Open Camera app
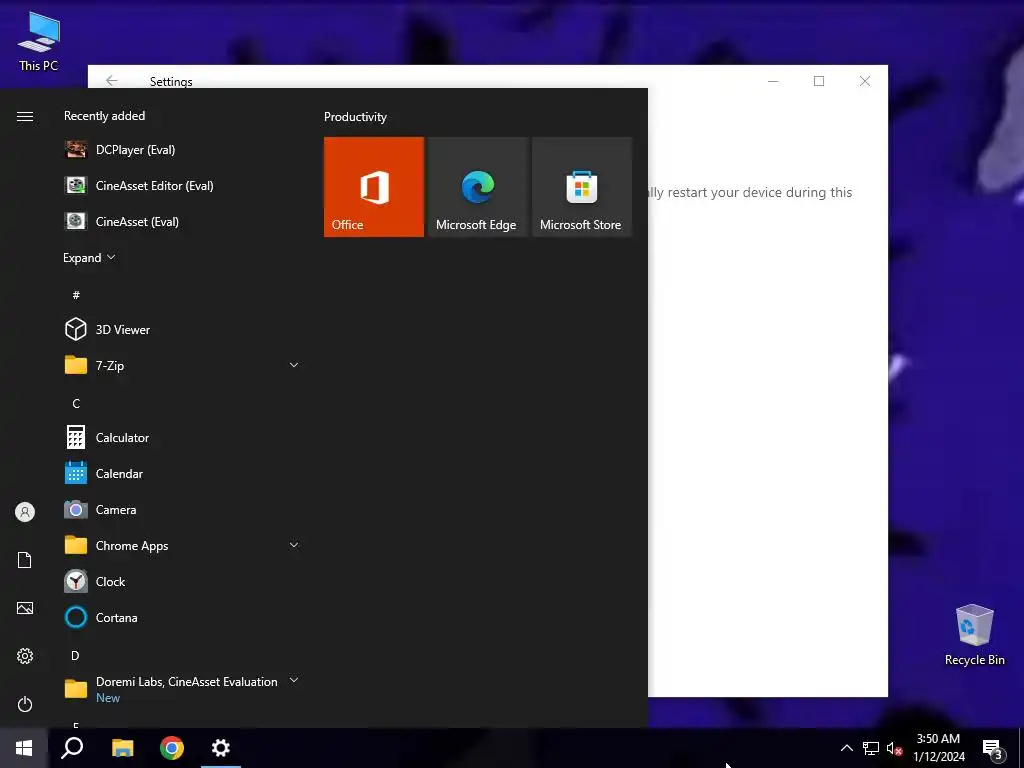 tap(182, 509)
